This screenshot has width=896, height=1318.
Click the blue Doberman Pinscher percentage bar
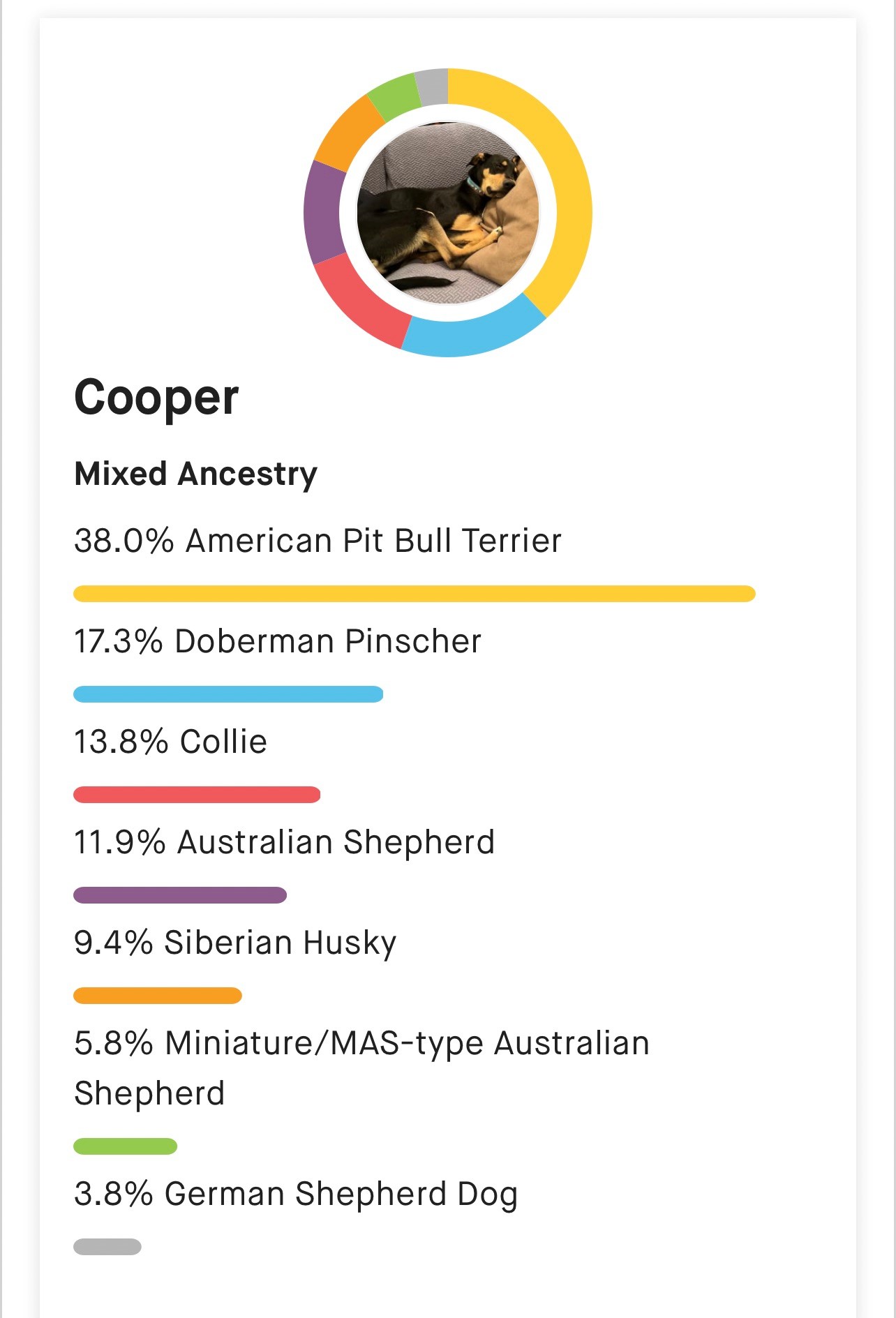pyautogui.click(x=228, y=694)
